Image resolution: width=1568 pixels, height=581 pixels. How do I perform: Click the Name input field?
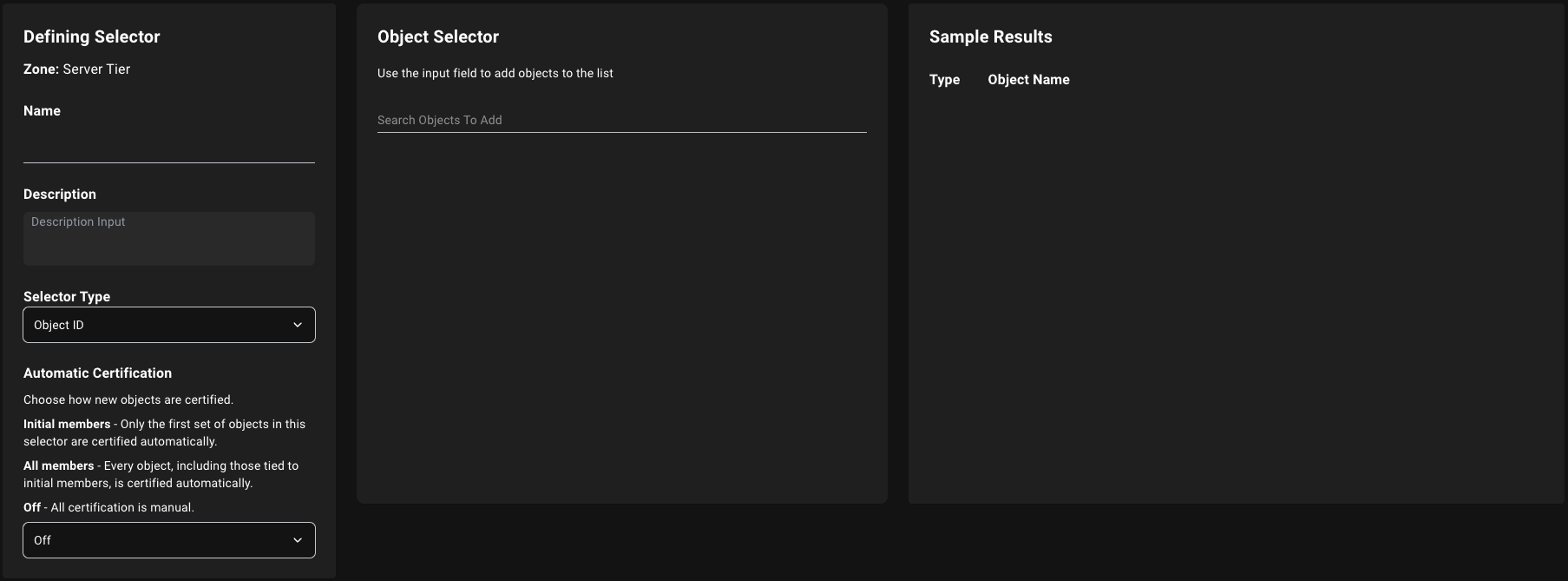tap(169, 146)
